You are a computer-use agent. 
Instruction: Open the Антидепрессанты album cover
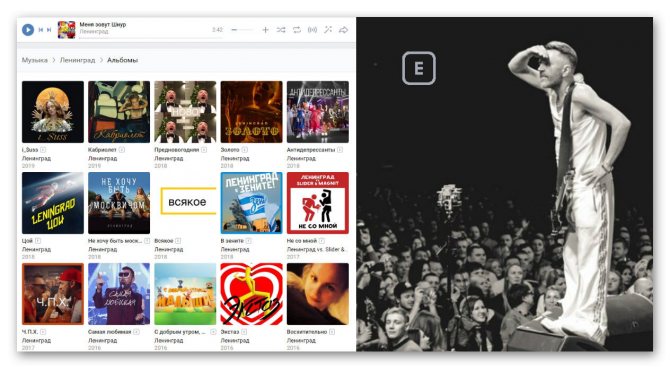[x=317, y=112]
